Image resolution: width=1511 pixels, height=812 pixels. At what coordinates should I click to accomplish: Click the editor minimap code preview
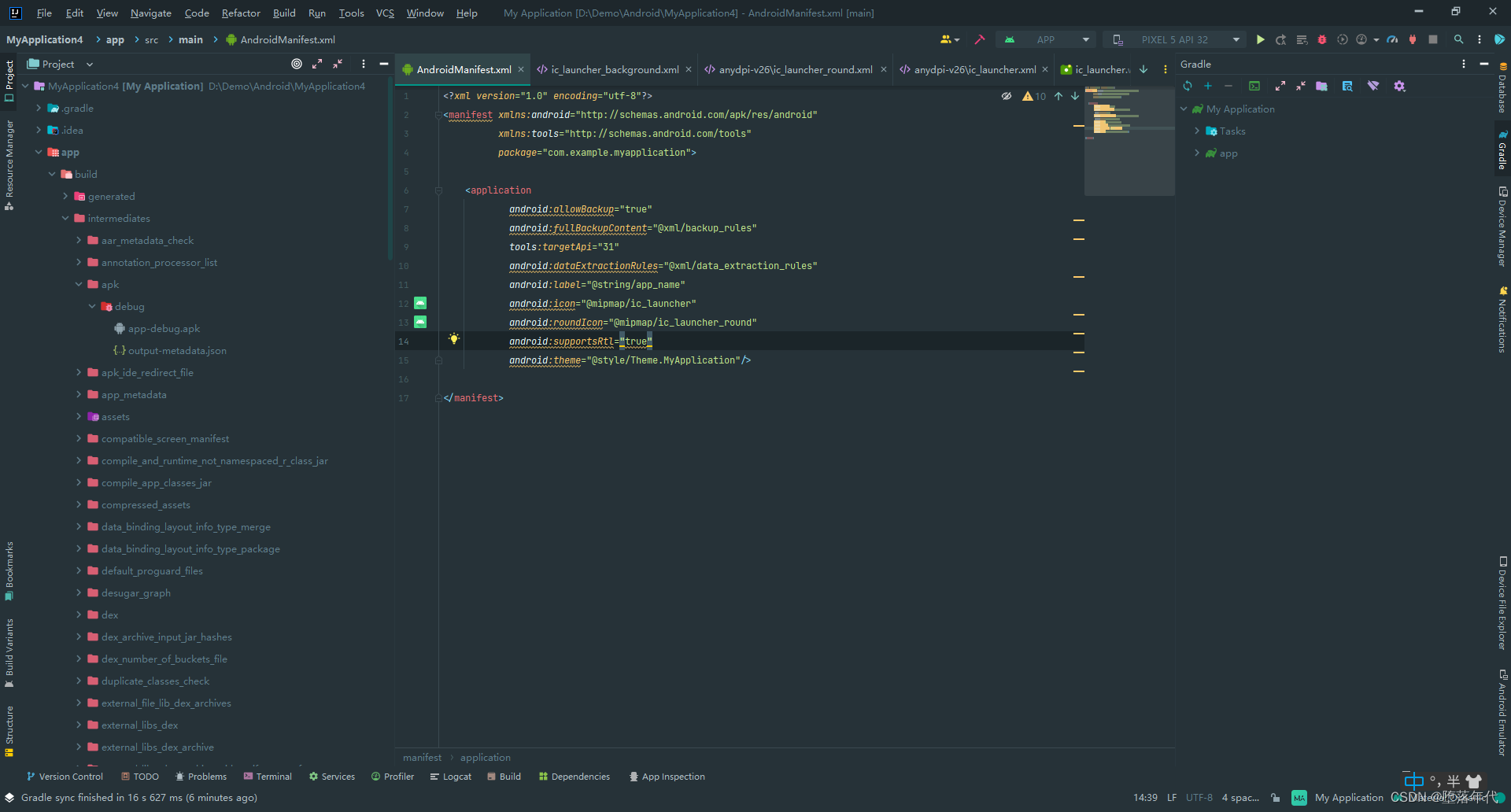tap(1129, 141)
